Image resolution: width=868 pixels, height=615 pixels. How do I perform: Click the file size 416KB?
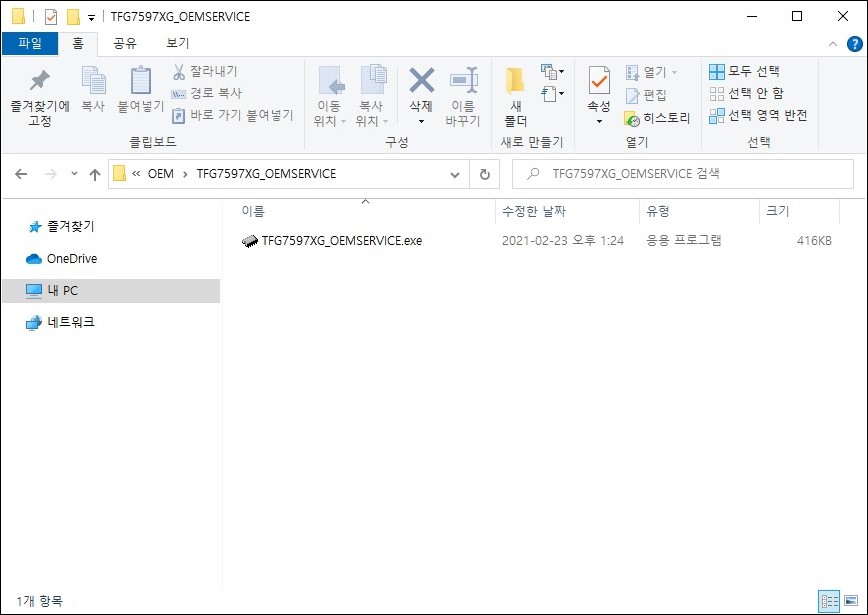pyautogui.click(x=814, y=241)
